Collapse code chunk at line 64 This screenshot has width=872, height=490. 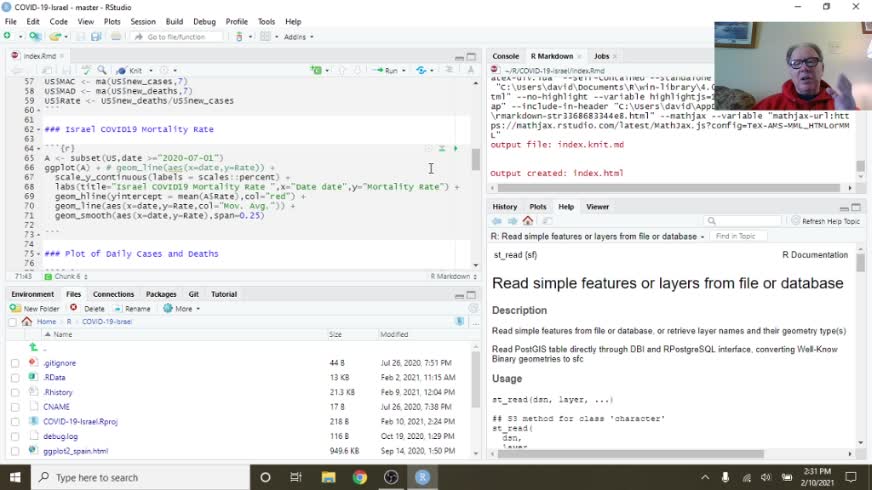[38, 149]
